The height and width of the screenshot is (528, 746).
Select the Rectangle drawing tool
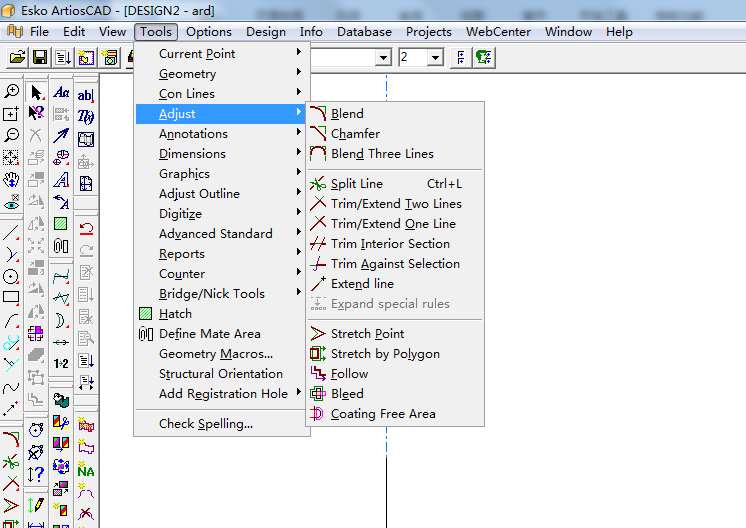click(x=12, y=298)
